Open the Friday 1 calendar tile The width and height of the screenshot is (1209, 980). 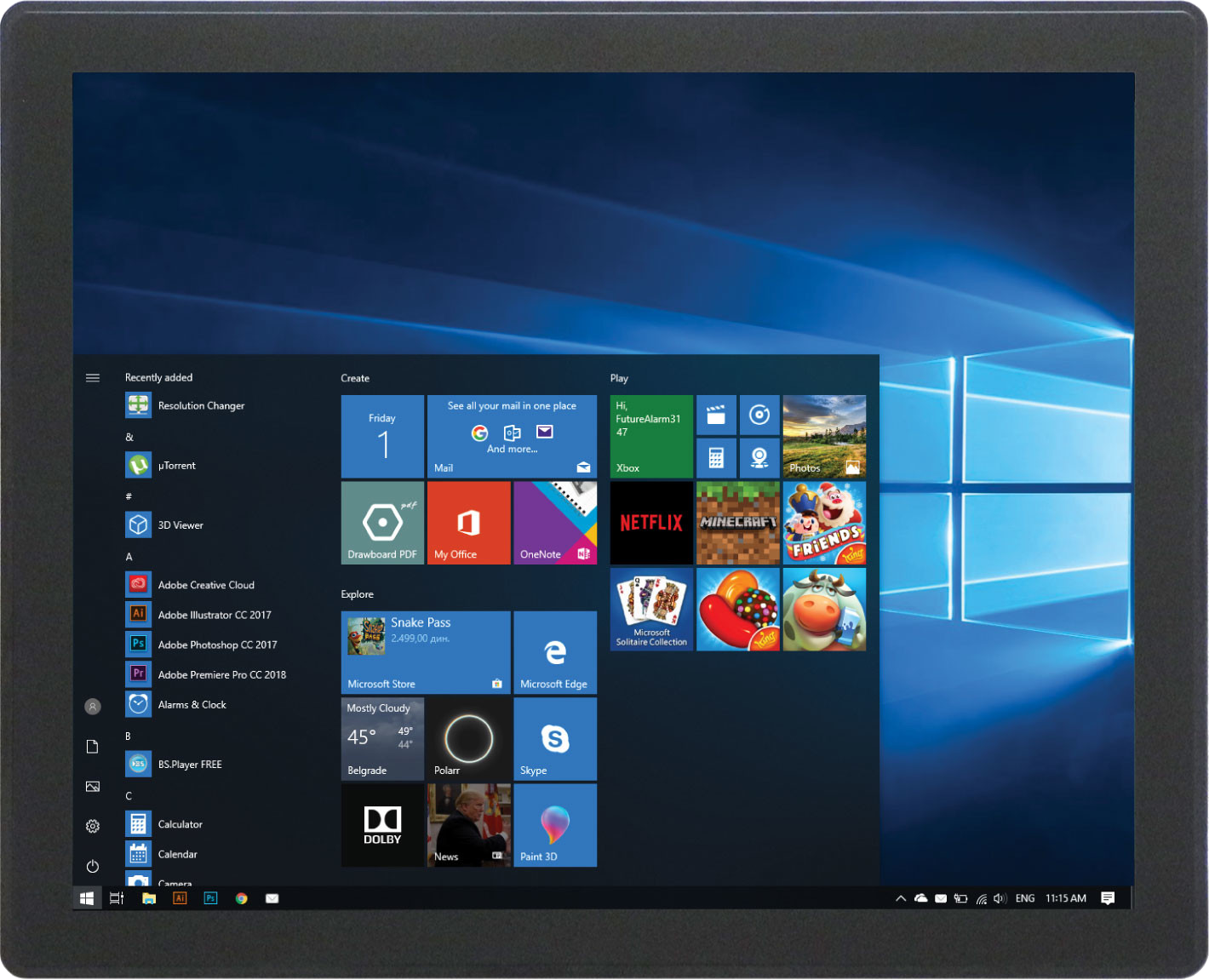point(382,437)
